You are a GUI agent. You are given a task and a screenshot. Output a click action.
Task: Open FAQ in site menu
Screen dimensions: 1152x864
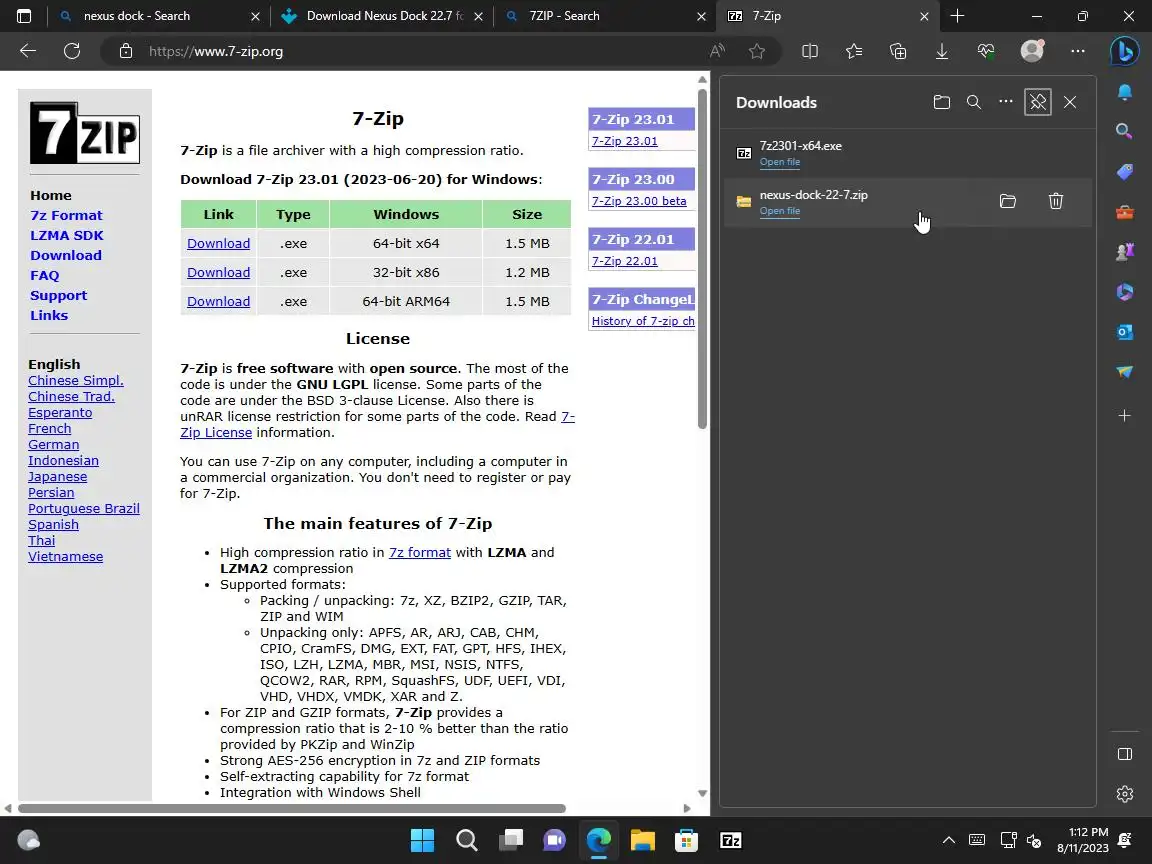coord(44,276)
